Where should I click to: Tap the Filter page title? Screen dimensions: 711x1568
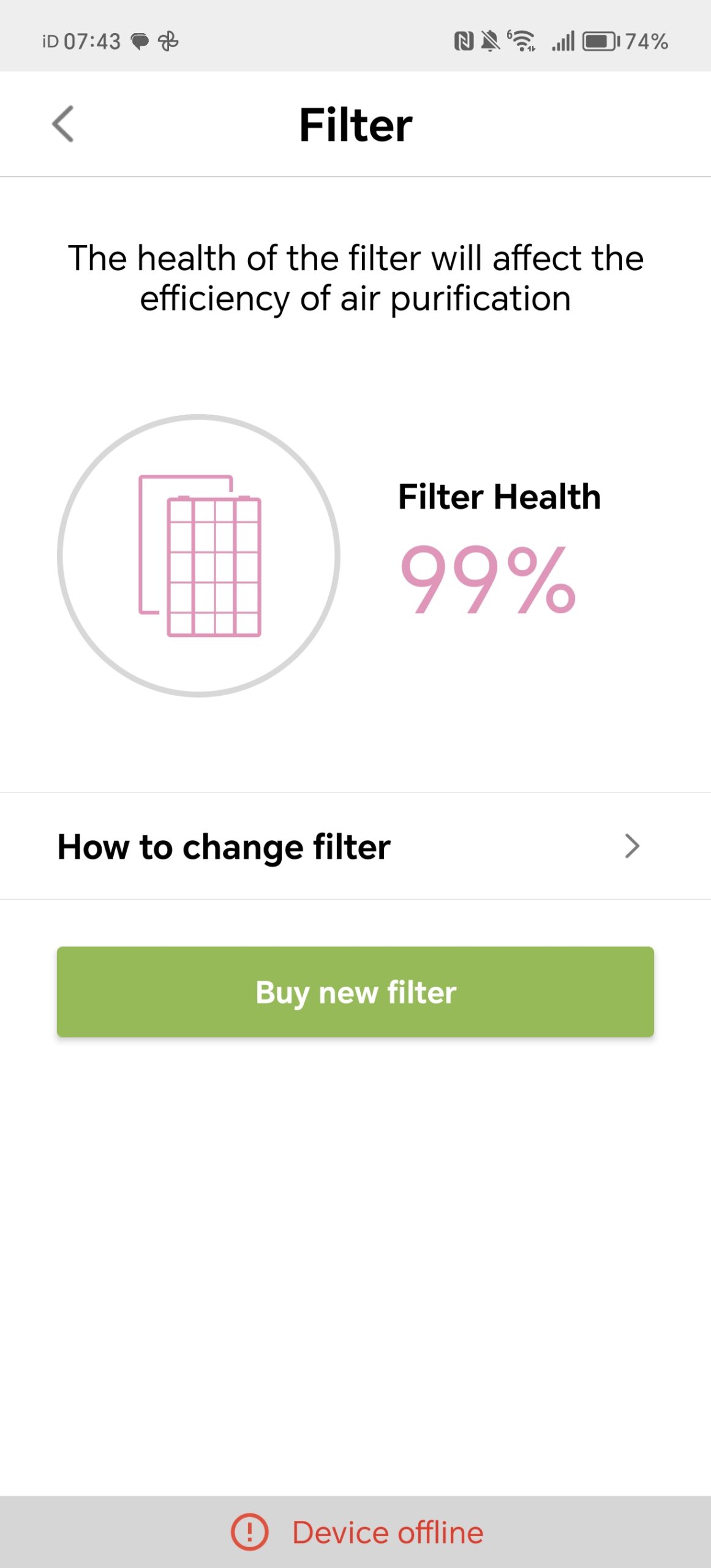pos(355,125)
